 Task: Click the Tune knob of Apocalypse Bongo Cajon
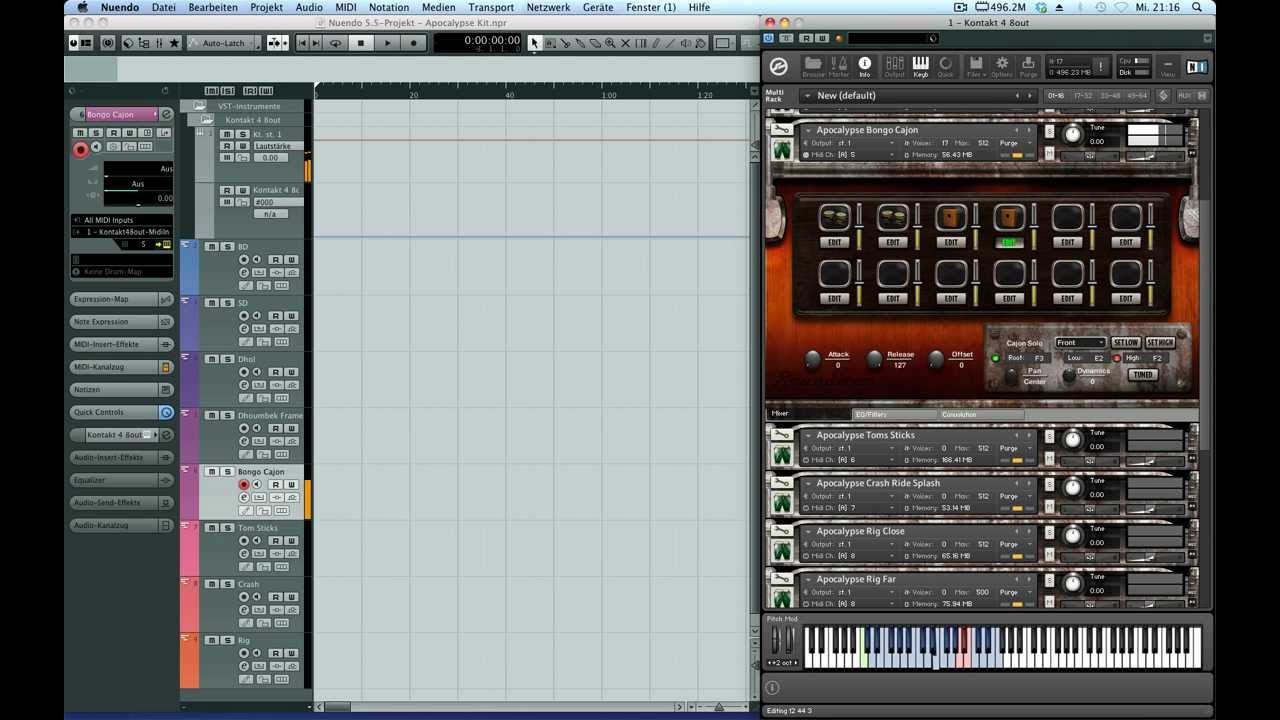1072,134
